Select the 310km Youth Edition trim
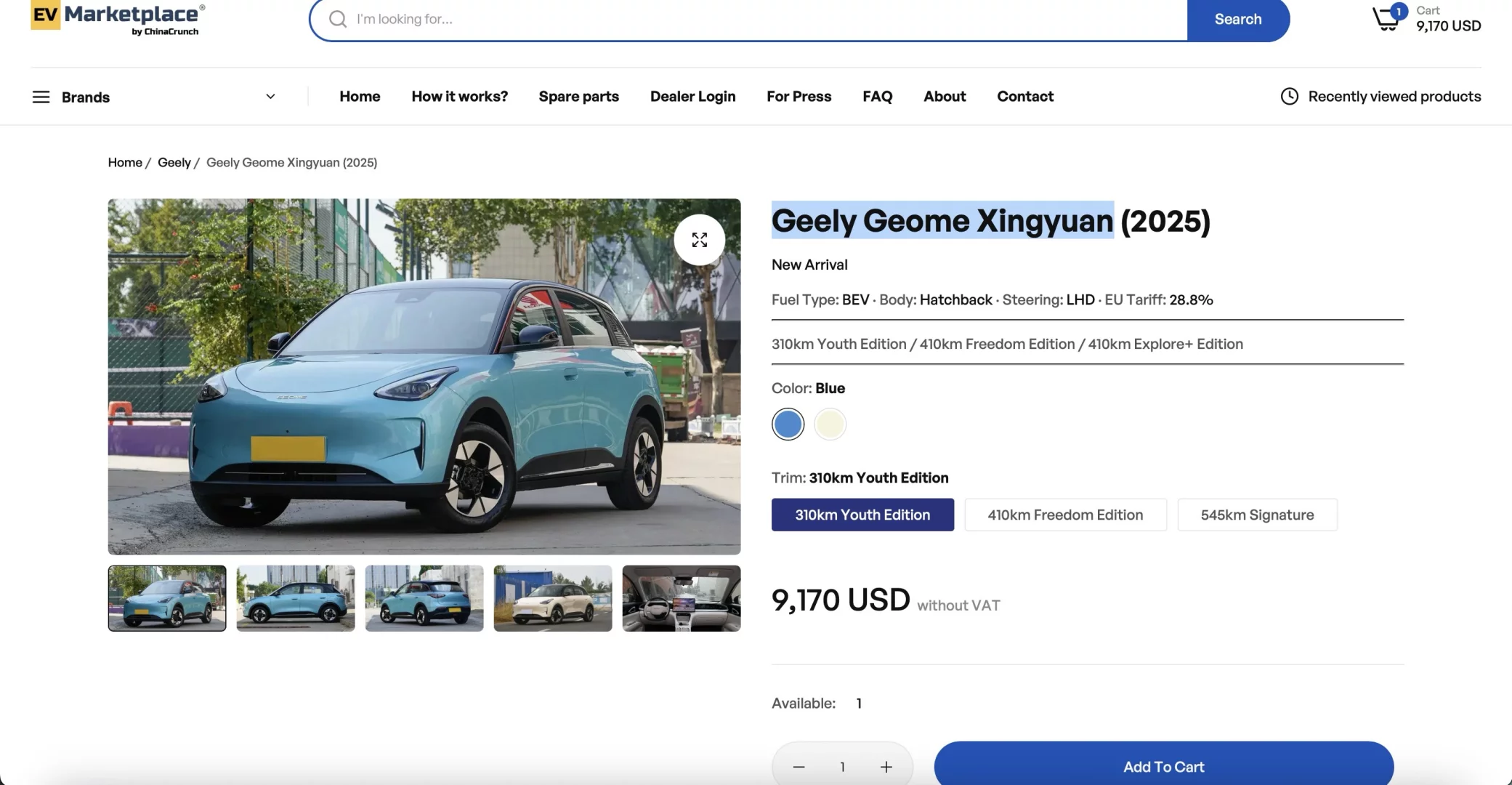Viewport: 1512px width, 785px height. [862, 515]
